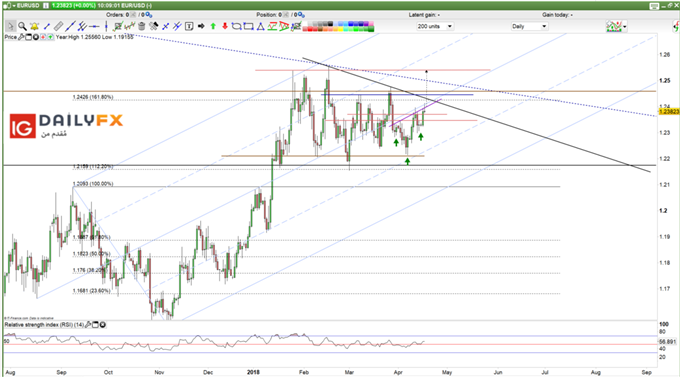Click the trash bin delete objects icon

141,26
